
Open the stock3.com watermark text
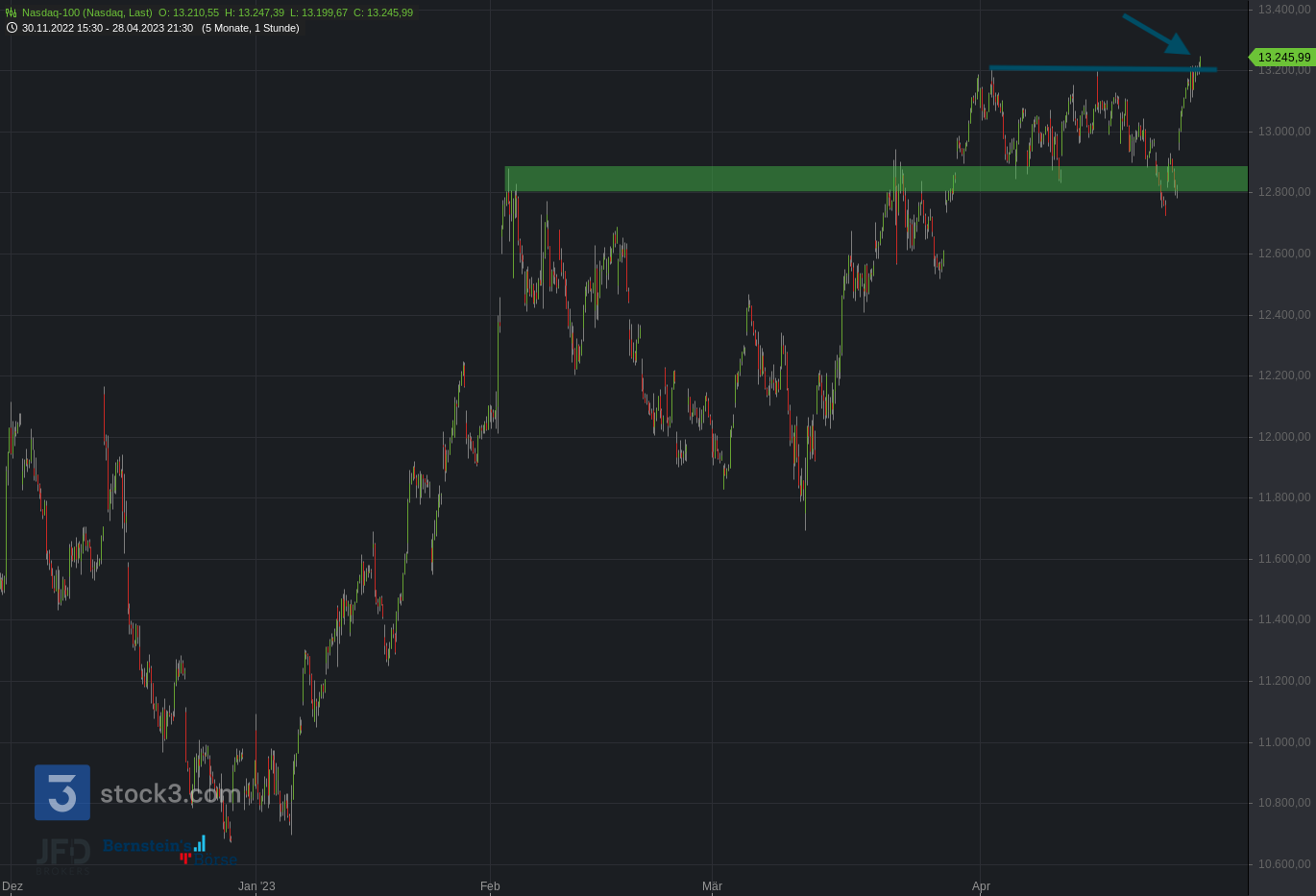[x=170, y=793]
